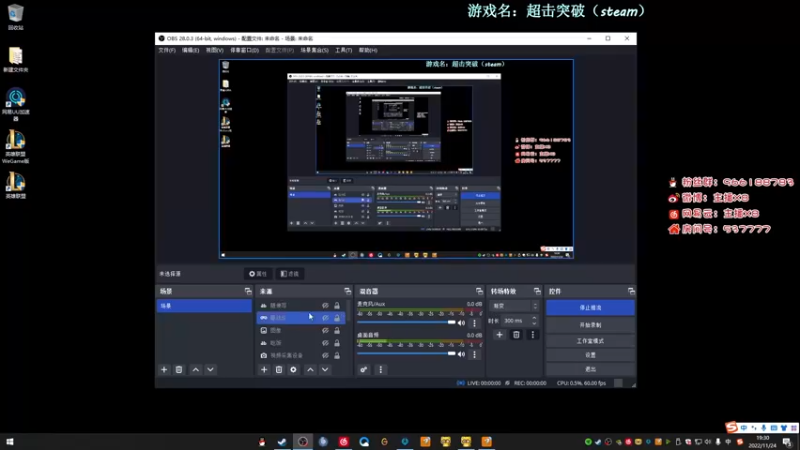The height and width of the screenshot is (450, 800).
Task: Move the selected source up
Action: tap(310, 369)
